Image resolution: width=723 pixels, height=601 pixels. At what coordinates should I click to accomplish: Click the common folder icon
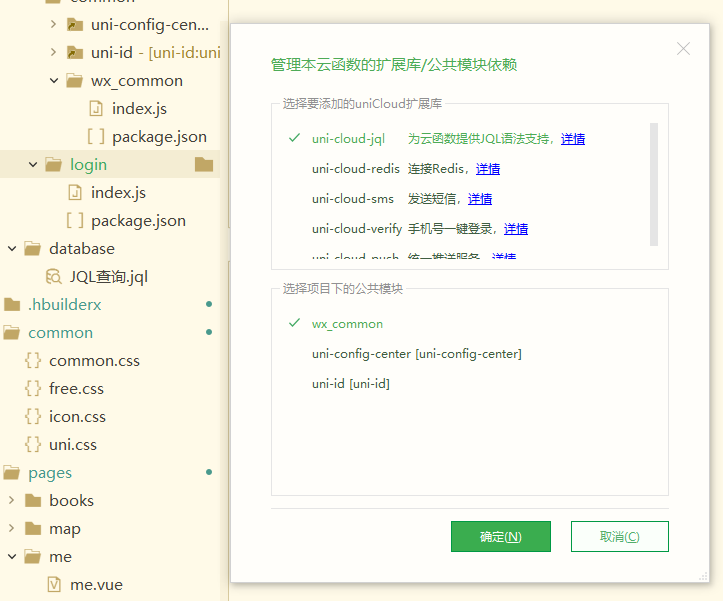pos(12,333)
